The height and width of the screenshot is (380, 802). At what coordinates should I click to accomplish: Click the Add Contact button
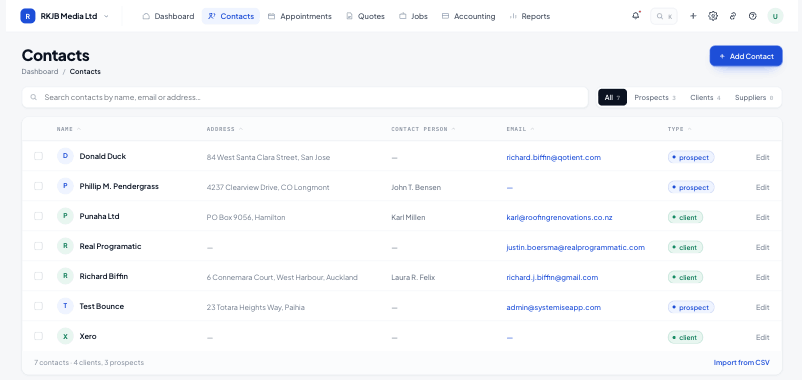(x=746, y=56)
